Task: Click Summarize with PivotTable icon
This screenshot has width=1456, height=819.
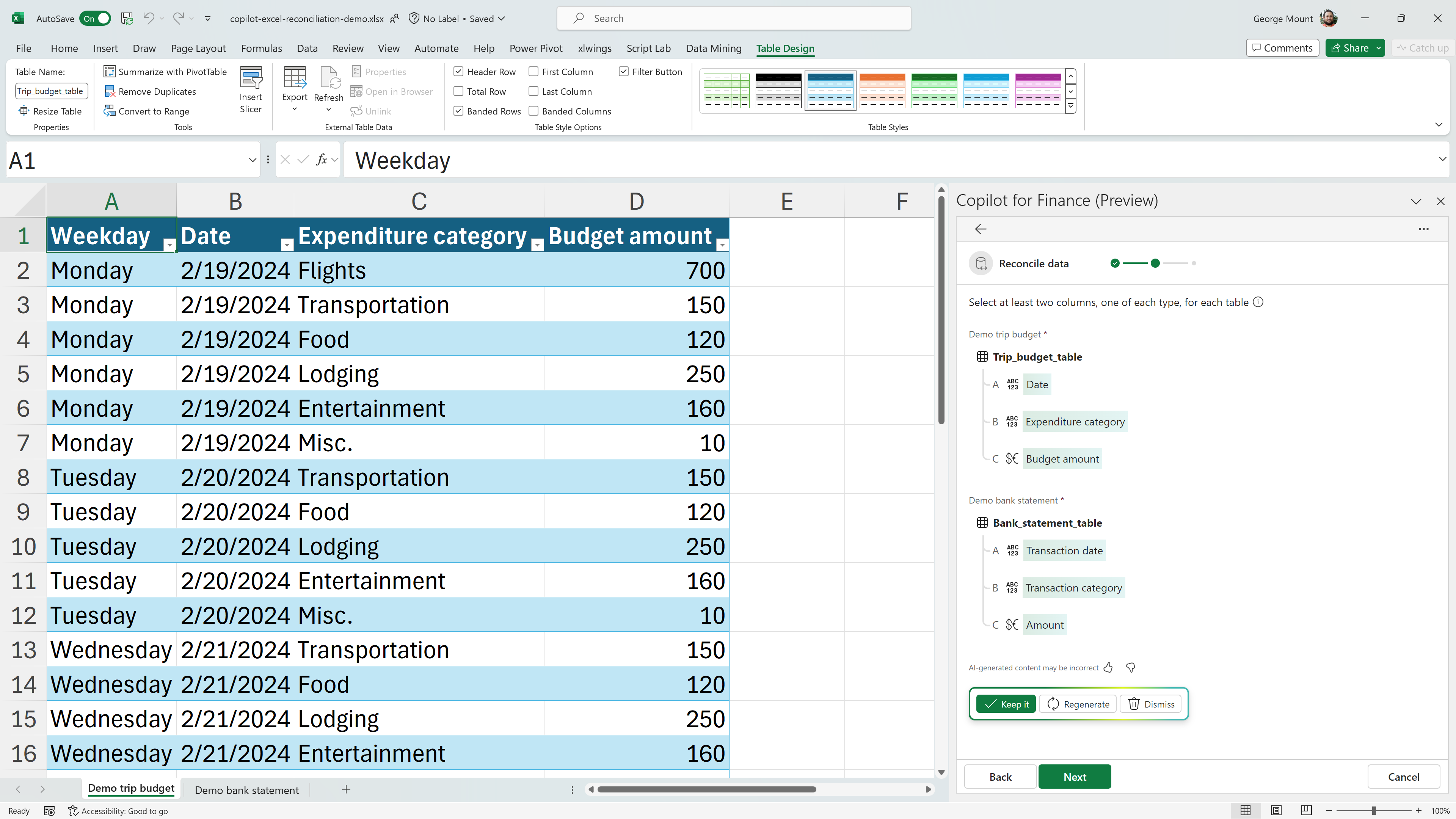Action: tap(110, 72)
